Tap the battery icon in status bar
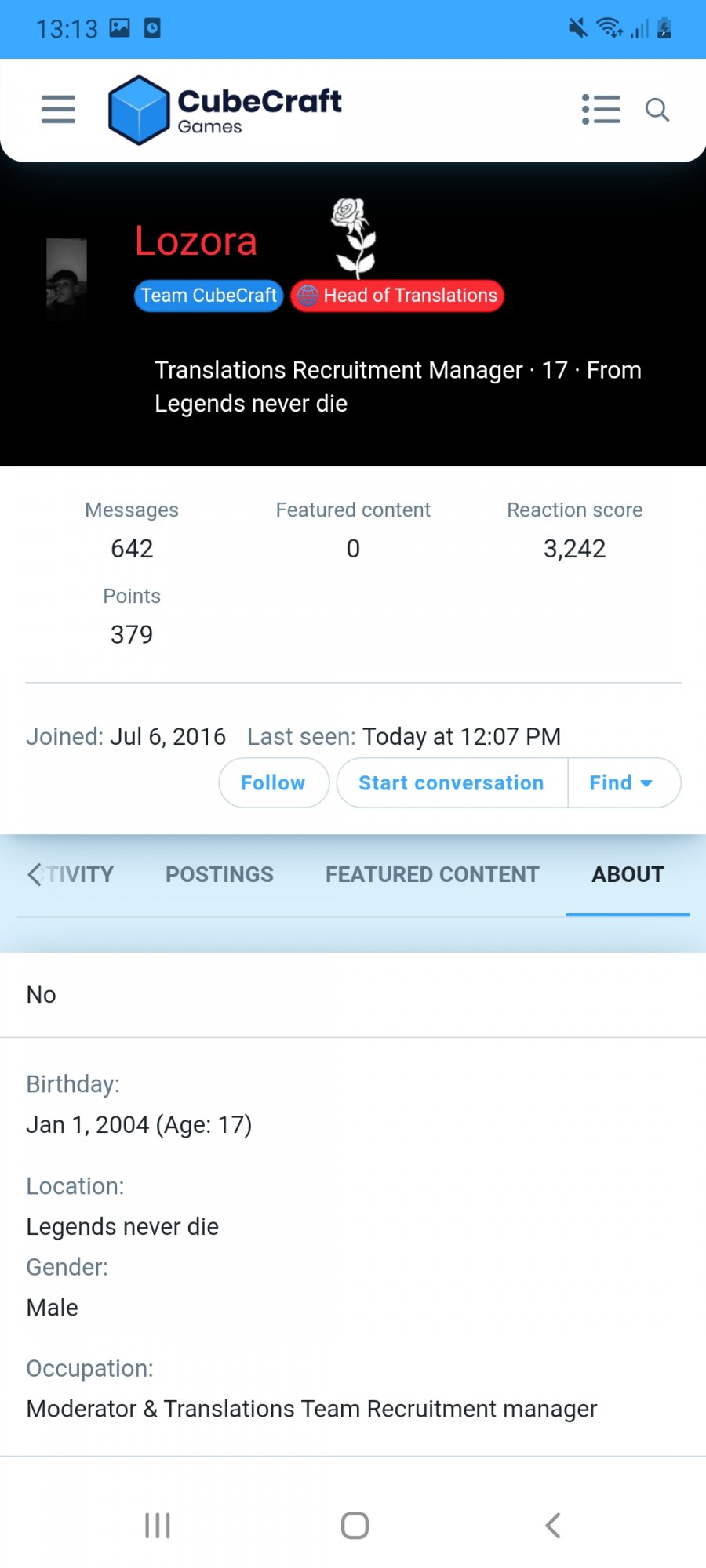706x1568 pixels. [x=665, y=28]
